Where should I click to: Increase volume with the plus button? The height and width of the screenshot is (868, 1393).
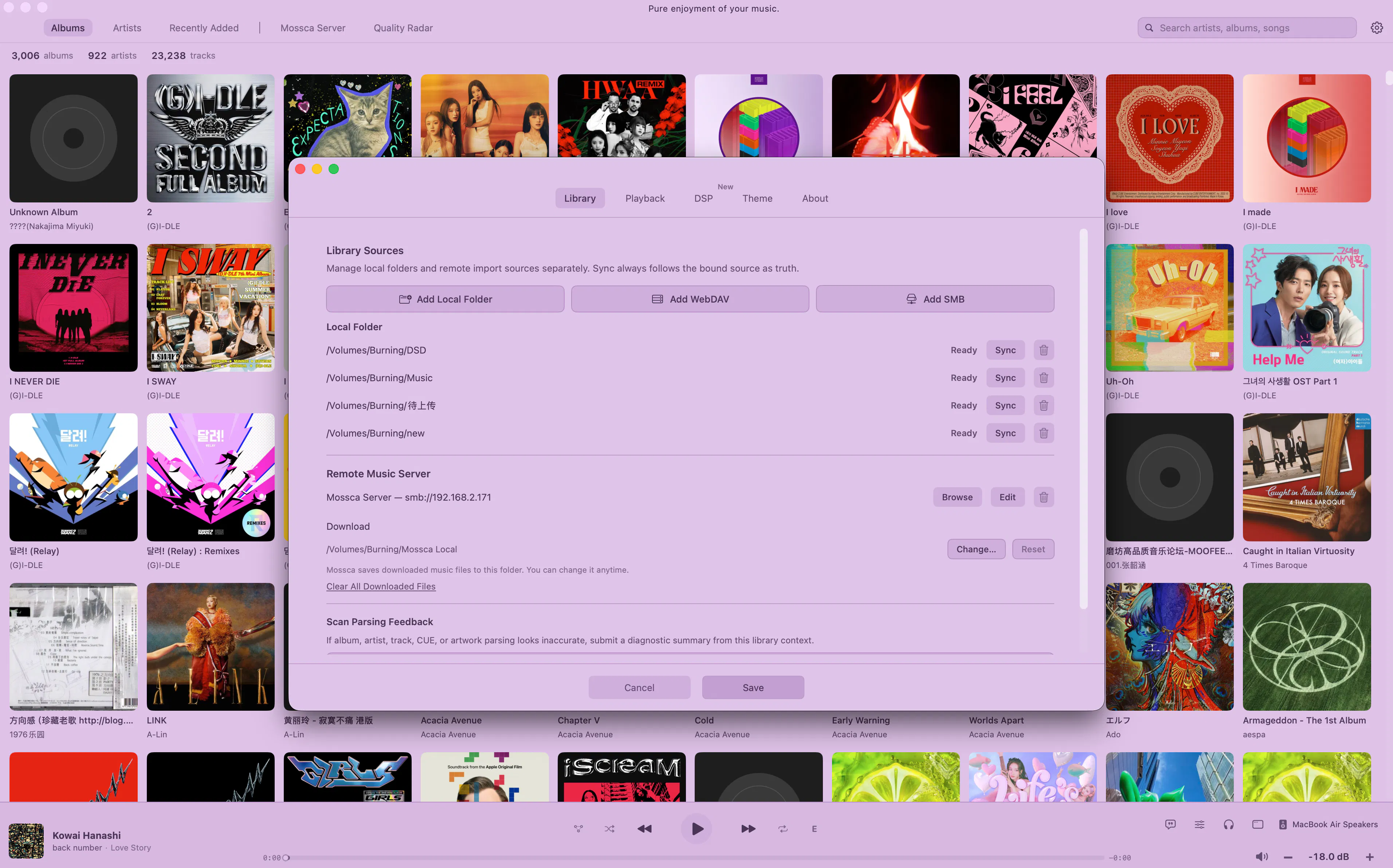tap(1369, 856)
